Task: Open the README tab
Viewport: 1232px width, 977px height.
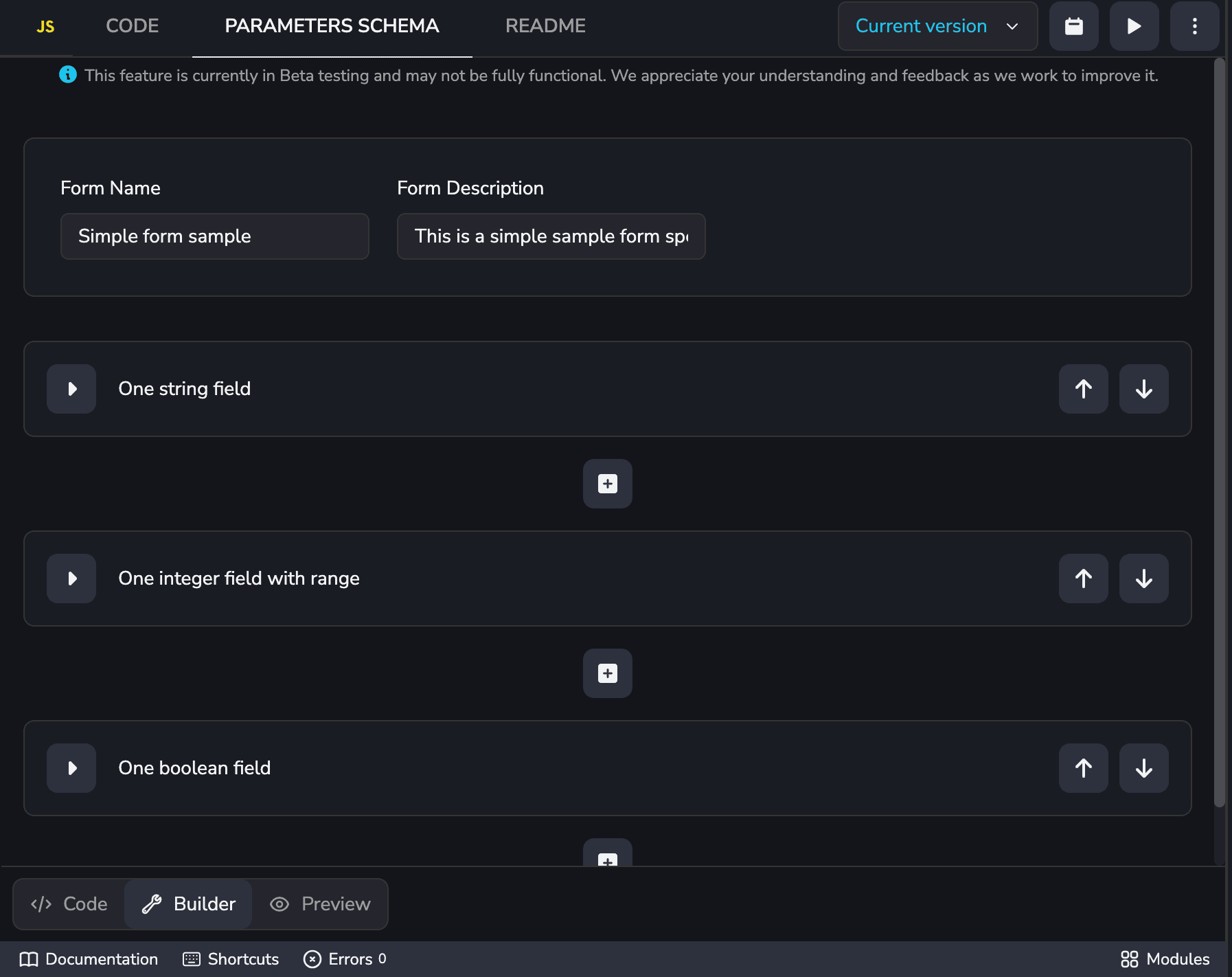Action: pyautogui.click(x=545, y=26)
